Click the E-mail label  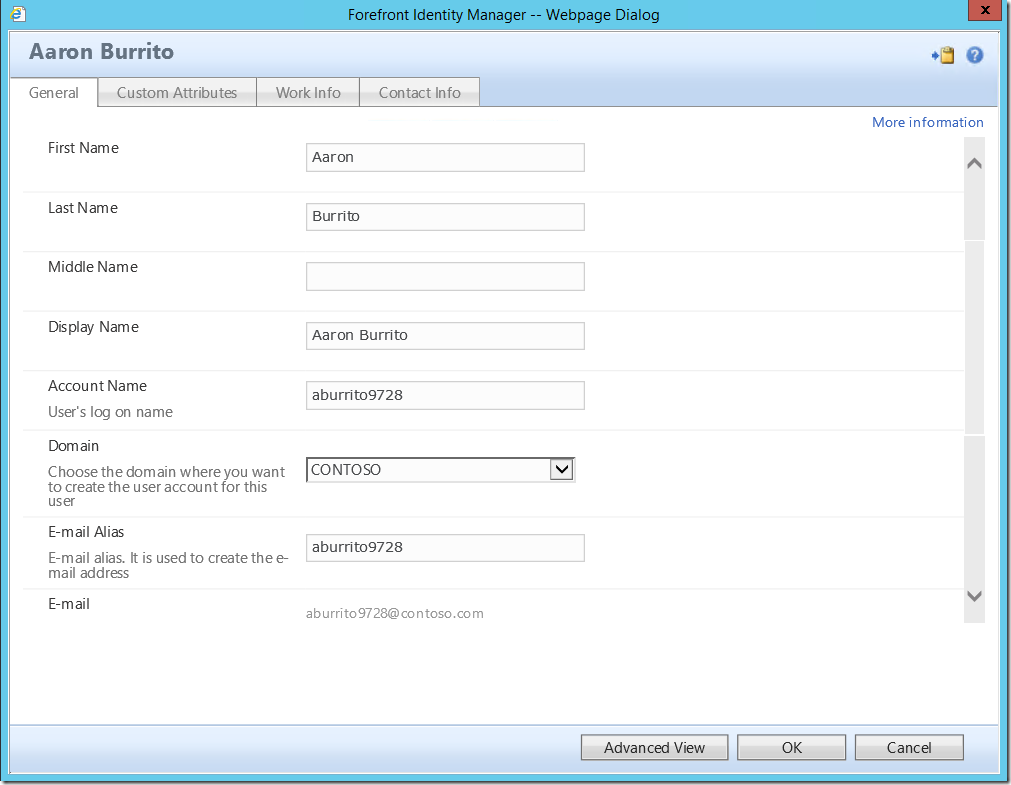(69, 604)
